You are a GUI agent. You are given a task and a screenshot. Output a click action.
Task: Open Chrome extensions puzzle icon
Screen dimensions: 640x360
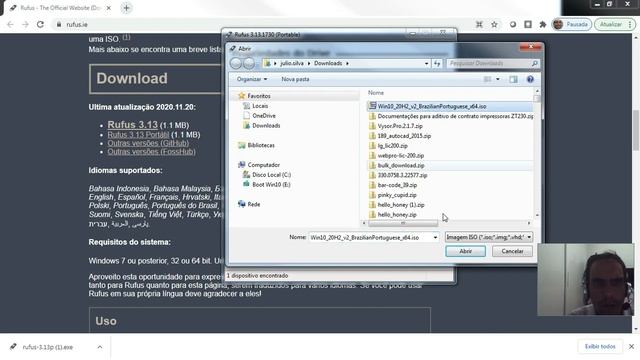[542, 24]
